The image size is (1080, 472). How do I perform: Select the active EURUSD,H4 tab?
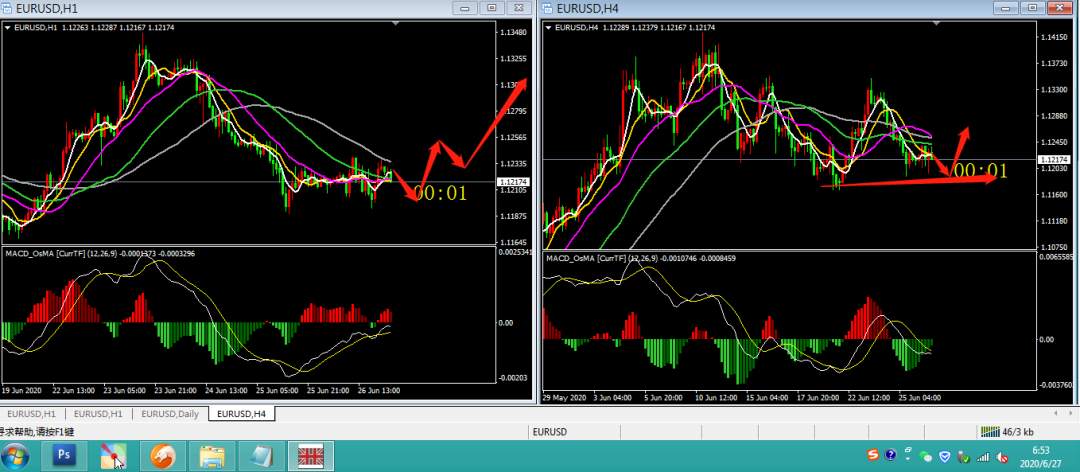coord(242,414)
